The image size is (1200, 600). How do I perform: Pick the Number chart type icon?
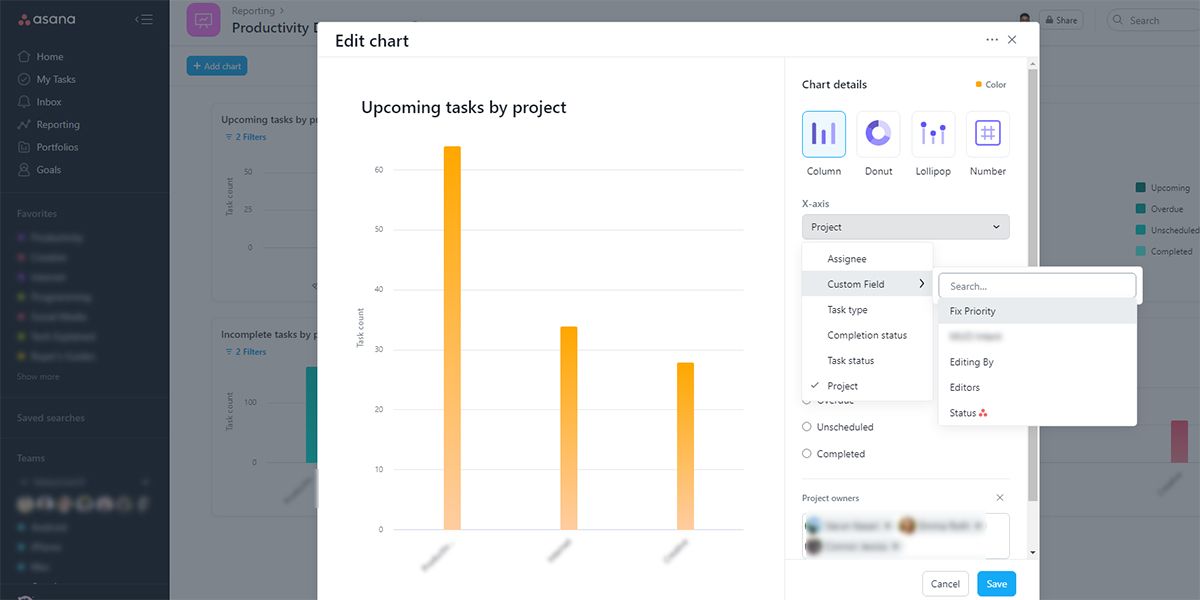pyautogui.click(x=987, y=134)
